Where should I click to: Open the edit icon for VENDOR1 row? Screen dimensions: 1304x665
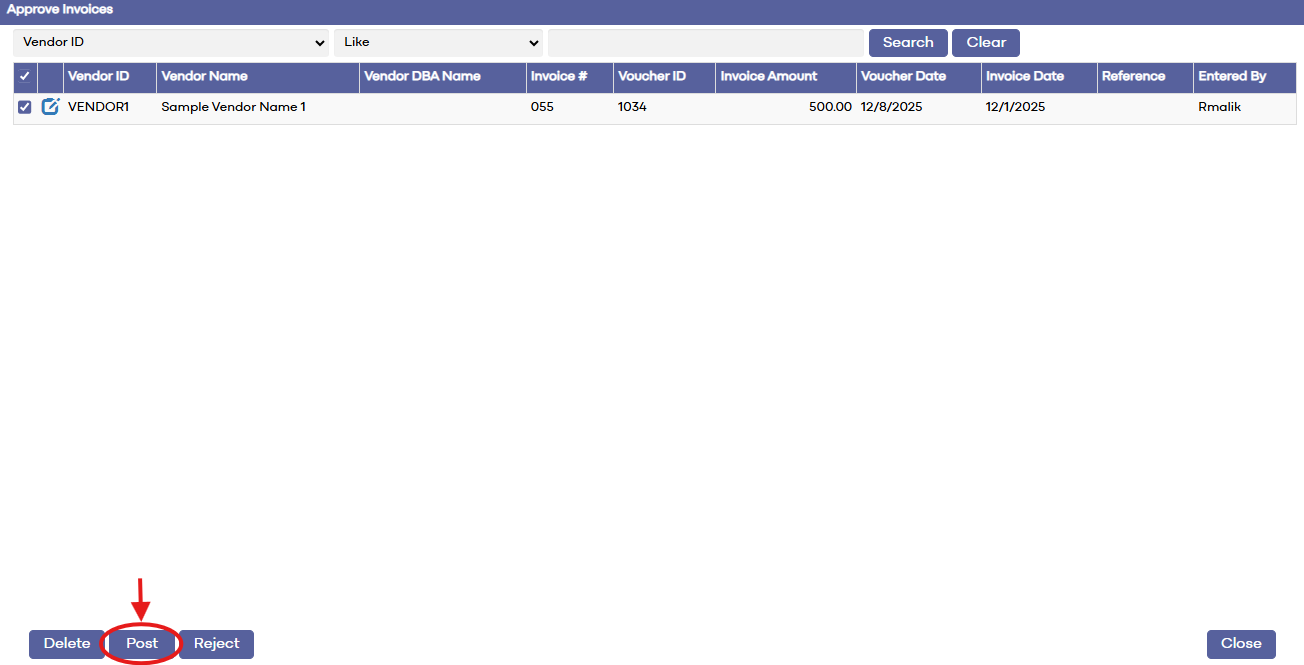tap(50, 107)
